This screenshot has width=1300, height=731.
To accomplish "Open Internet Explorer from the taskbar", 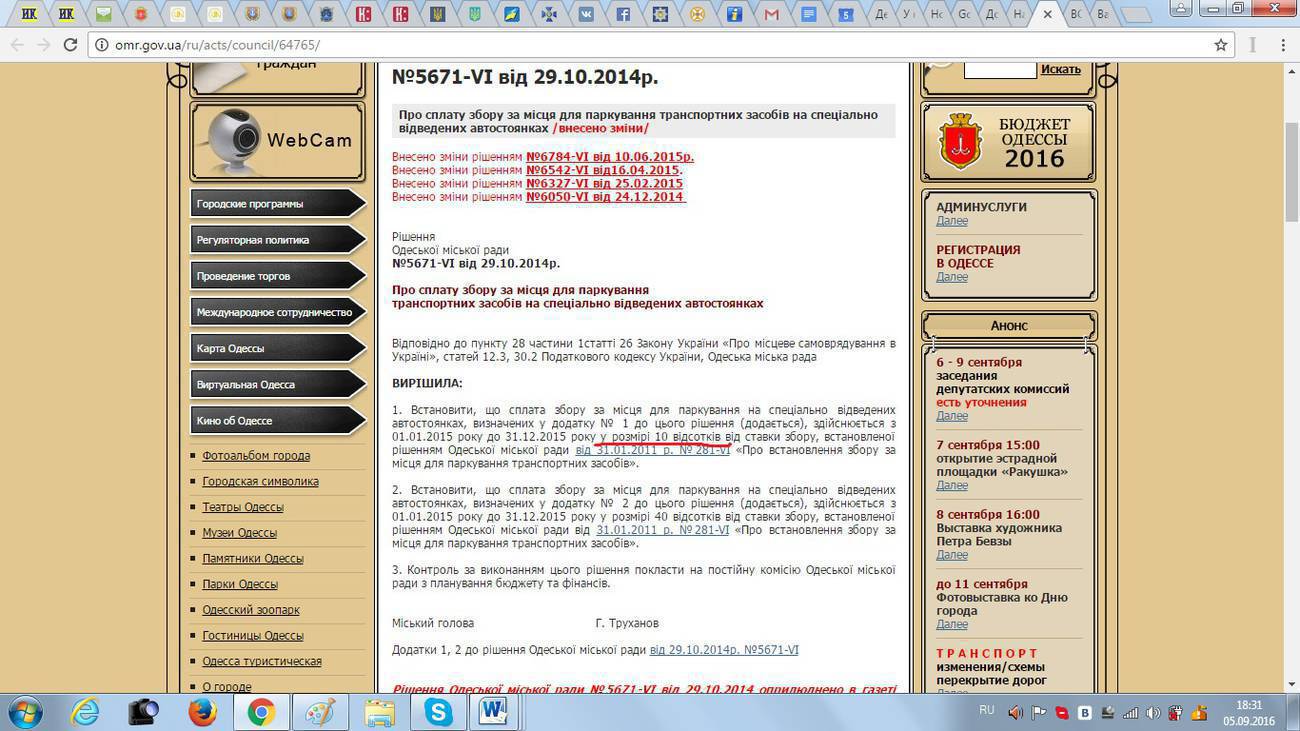I will coord(86,712).
